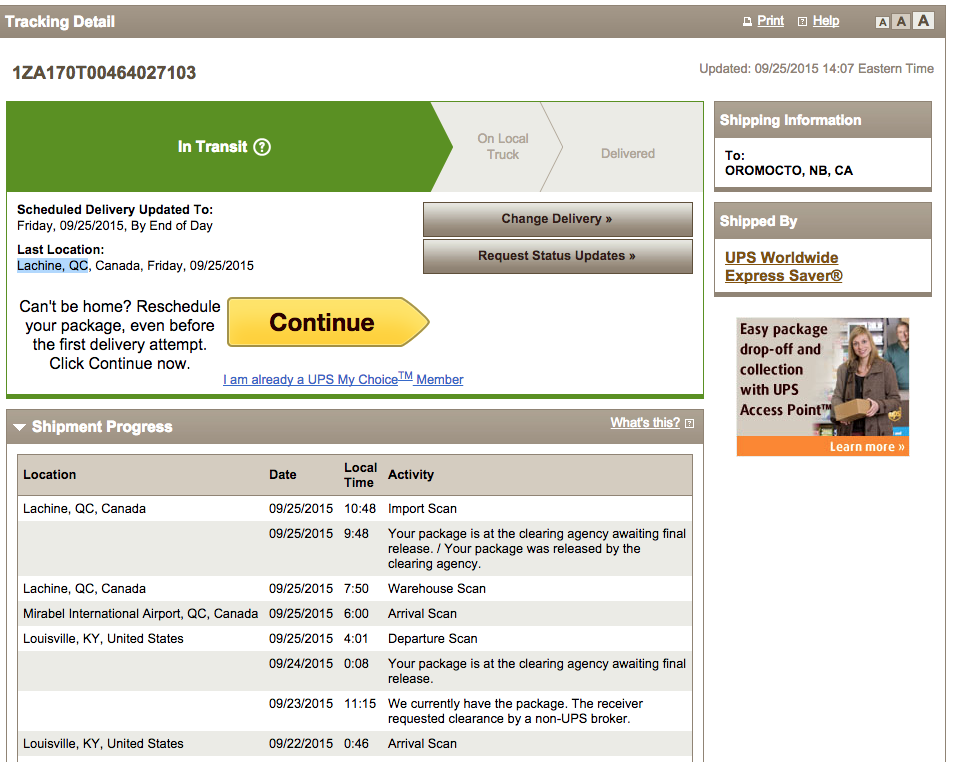This screenshot has height=762, width=955.
Task: Click the Scheduled Delivery Updated To label
Action: coord(115,210)
